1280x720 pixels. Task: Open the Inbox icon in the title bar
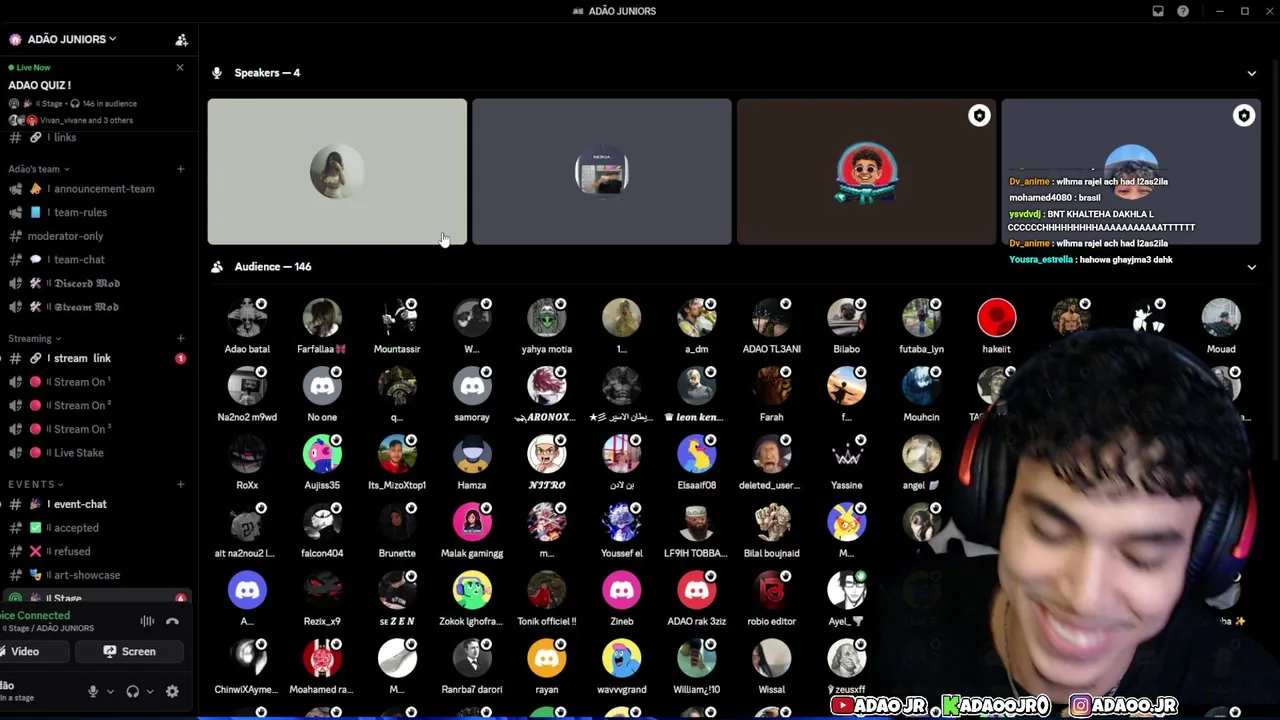1158,11
